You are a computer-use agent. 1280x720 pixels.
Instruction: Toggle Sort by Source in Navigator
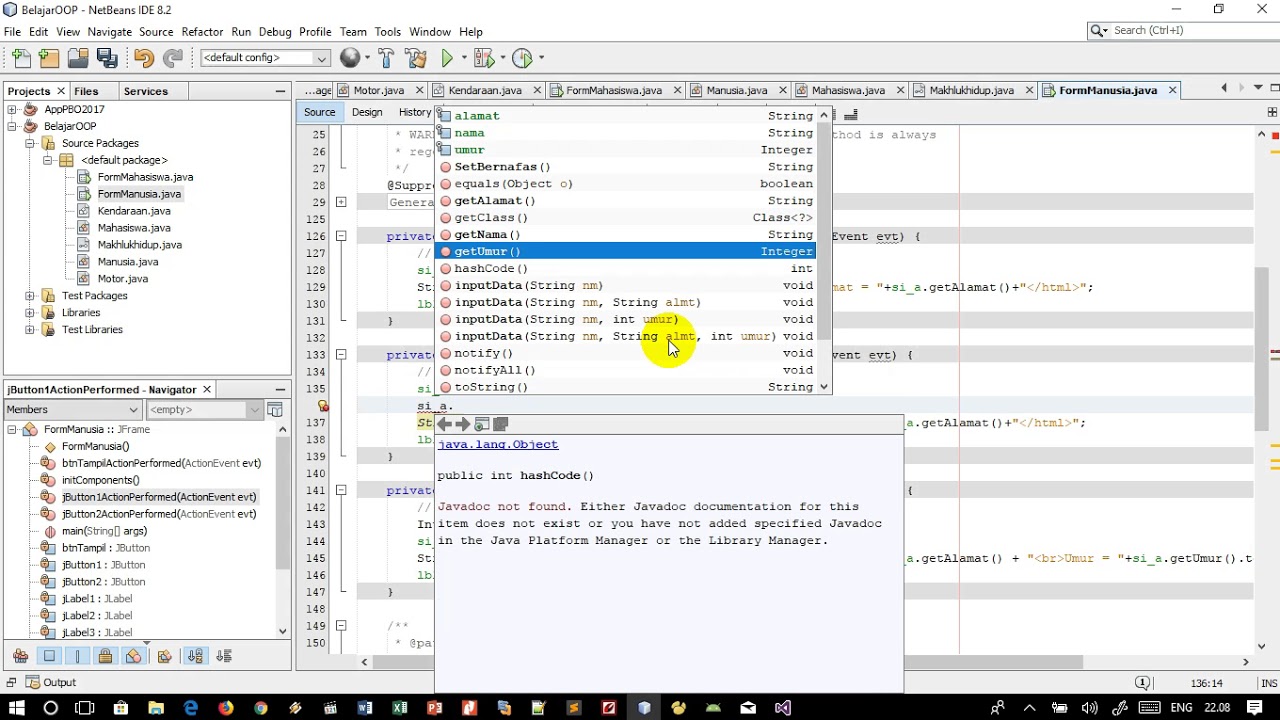coord(224,656)
